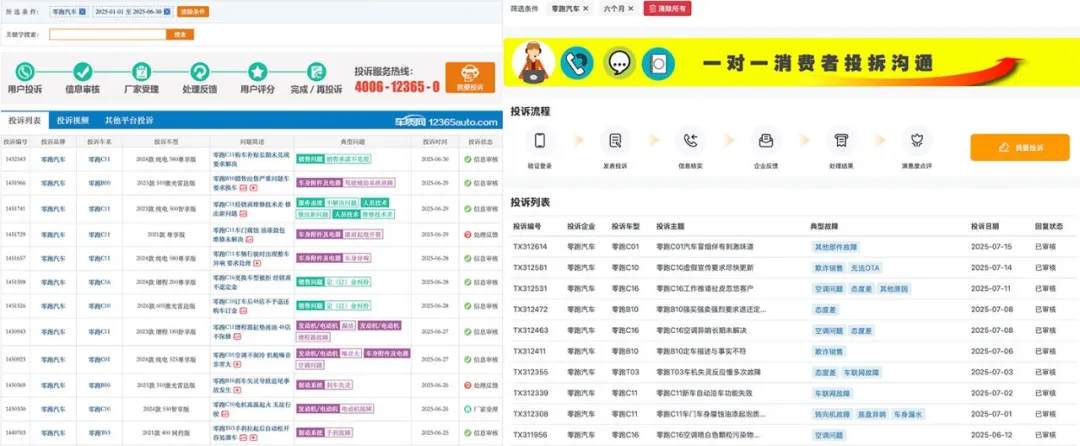Click the 欺诈销售 tag in row TX312411

[828, 352]
